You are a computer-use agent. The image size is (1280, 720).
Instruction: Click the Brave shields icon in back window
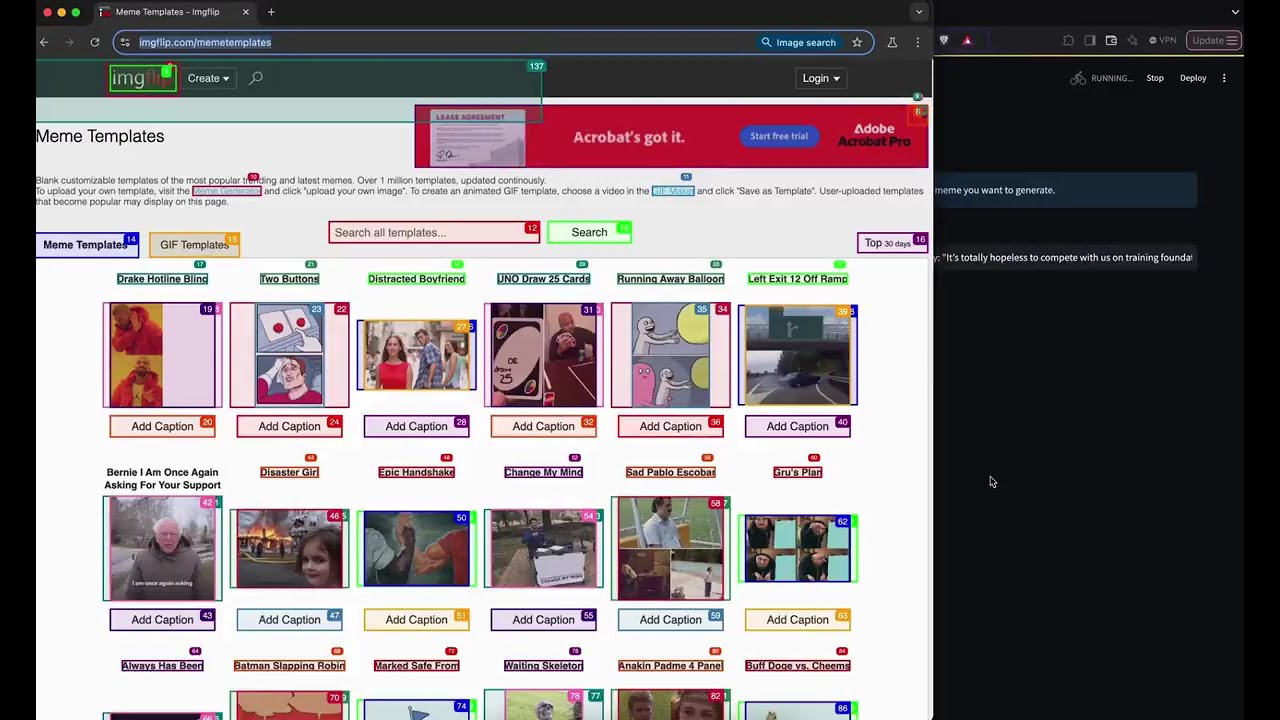[x=943, y=40]
